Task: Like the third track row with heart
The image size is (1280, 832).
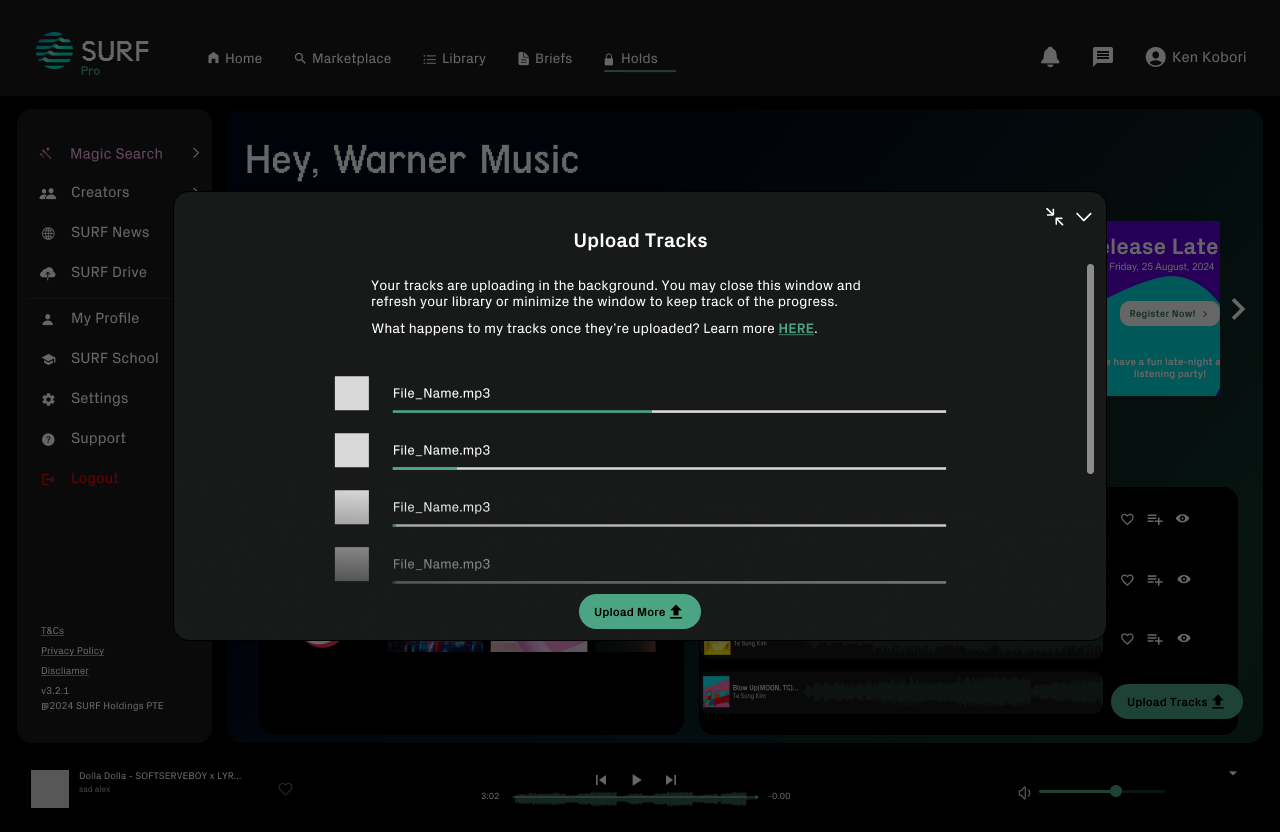Action: tap(1127, 639)
